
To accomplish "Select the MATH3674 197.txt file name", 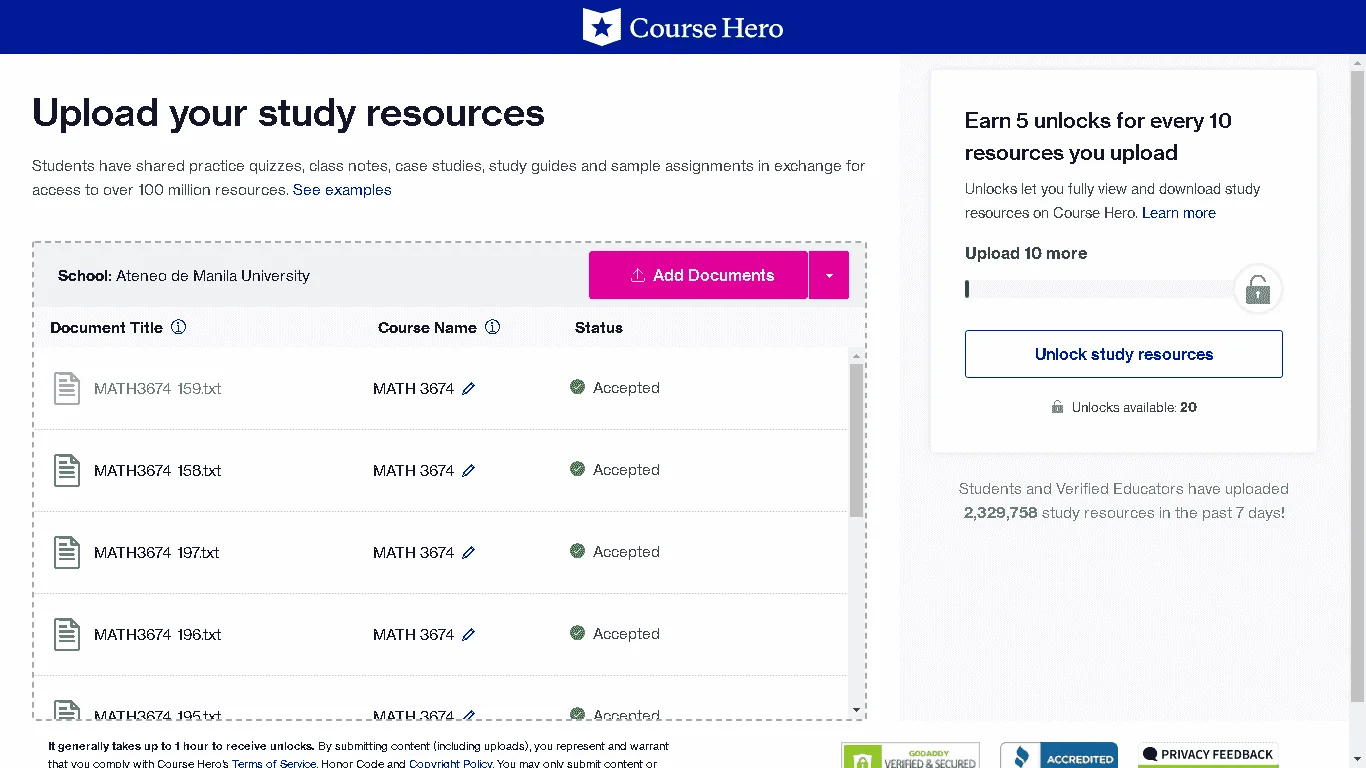I will click(157, 553).
